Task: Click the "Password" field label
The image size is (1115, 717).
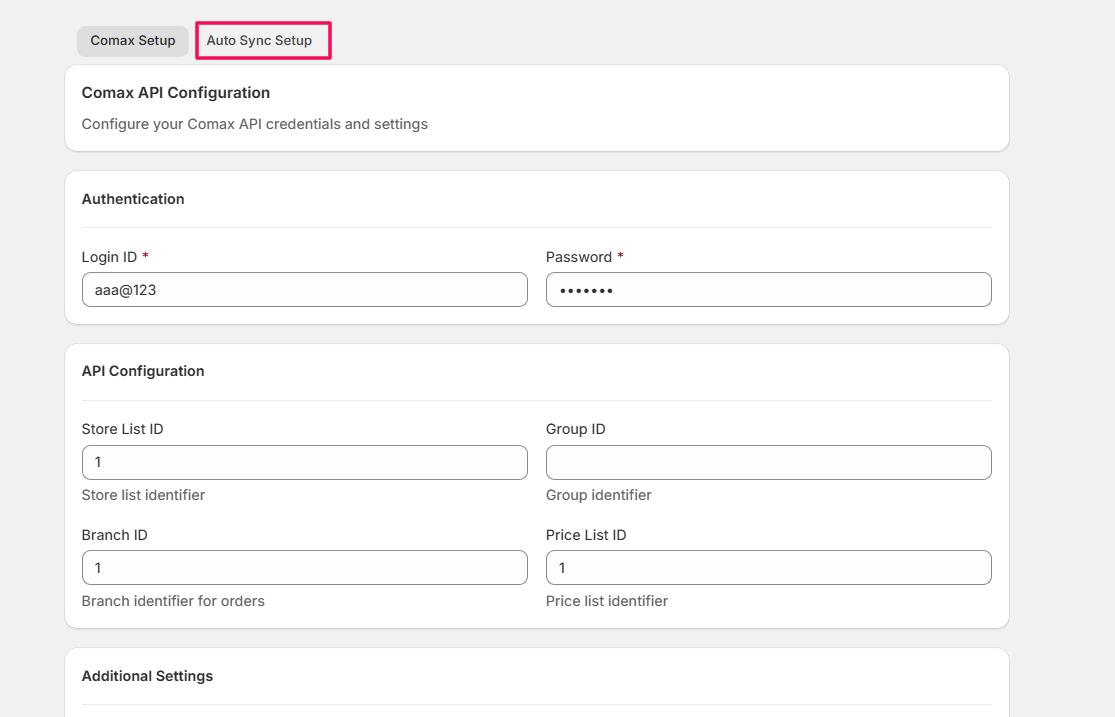Action: pos(578,257)
